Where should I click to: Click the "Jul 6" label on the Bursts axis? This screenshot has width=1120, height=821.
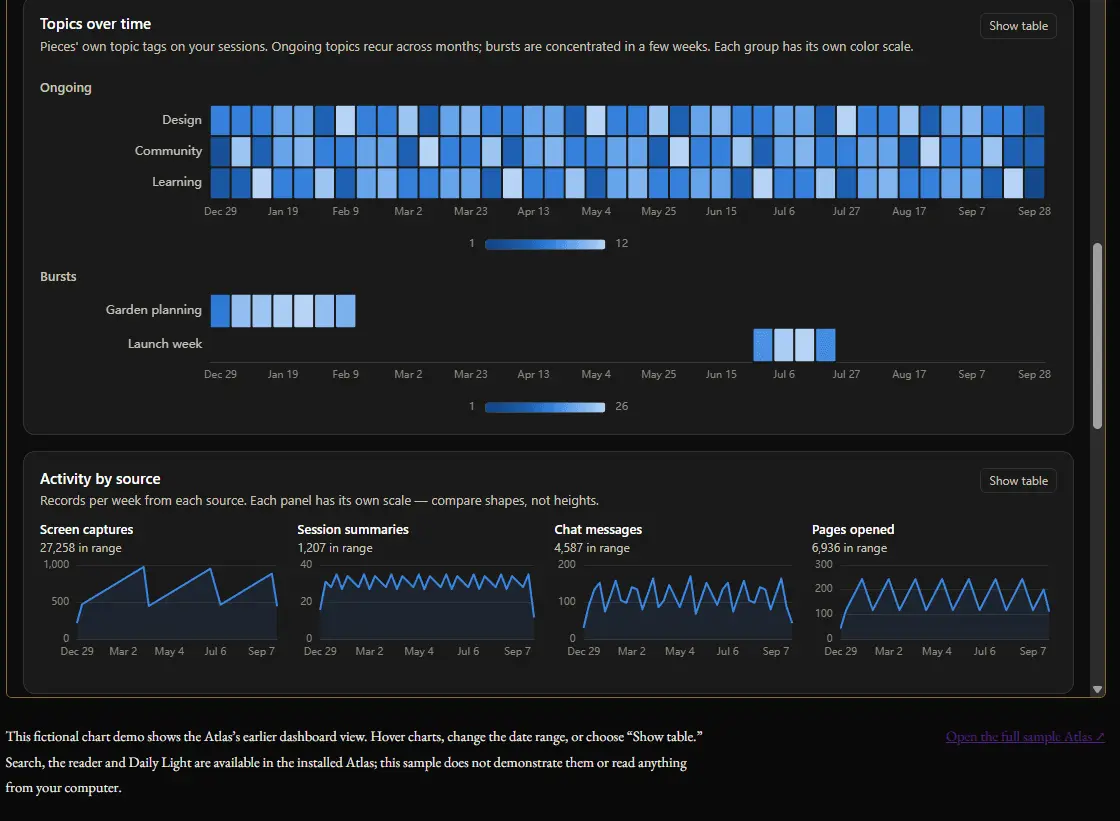784,374
